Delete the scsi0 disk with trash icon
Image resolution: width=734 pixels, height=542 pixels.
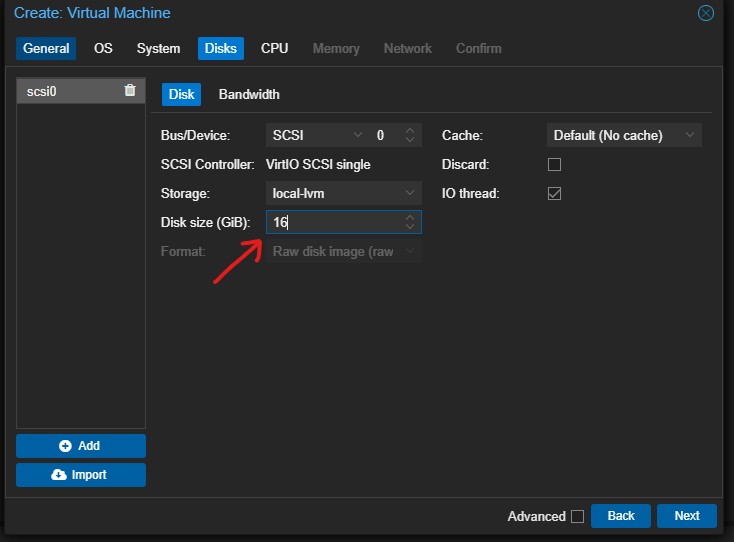click(130, 91)
